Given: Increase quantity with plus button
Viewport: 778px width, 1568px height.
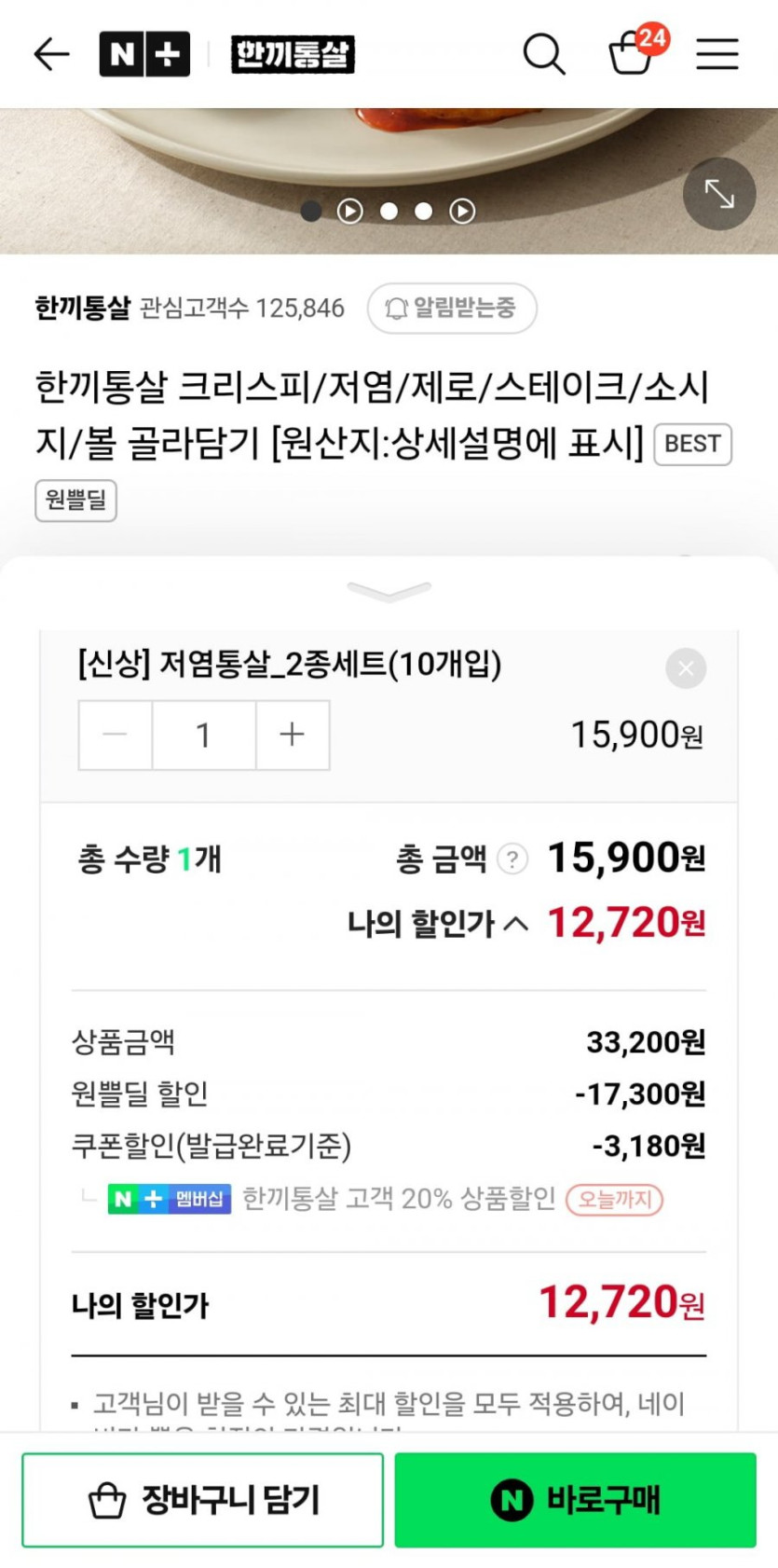Looking at the screenshot, I should (x=293, y=735).
